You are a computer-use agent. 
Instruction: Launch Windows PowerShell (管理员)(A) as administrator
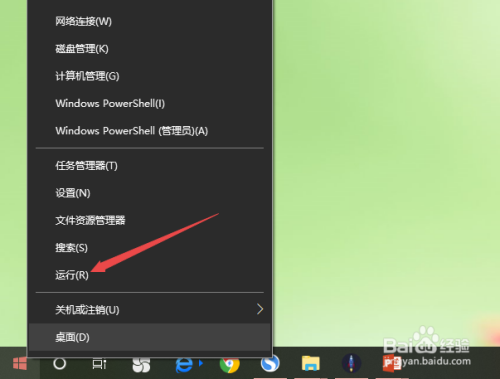pos(150,131)
